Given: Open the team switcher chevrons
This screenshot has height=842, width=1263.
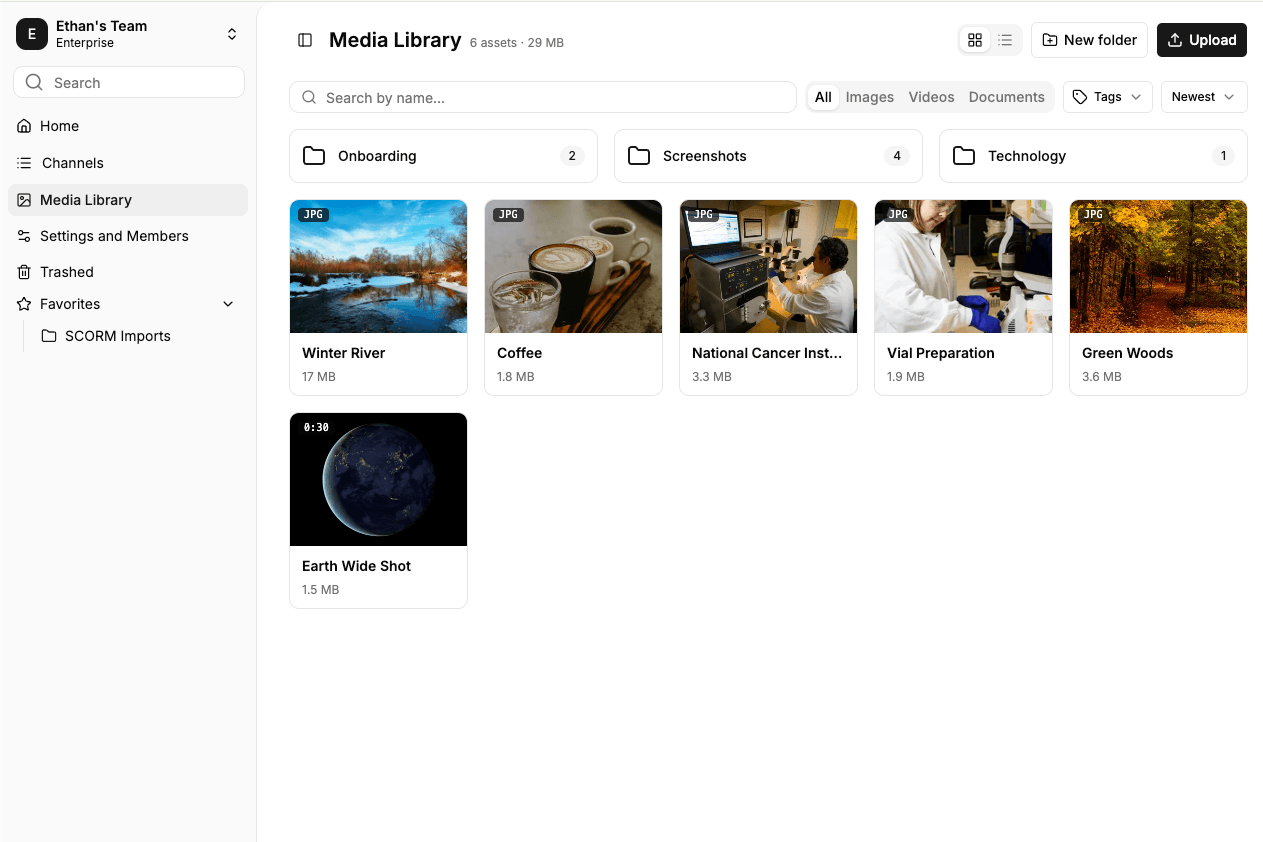Looking at the screenshot, I should pos(232,34).
